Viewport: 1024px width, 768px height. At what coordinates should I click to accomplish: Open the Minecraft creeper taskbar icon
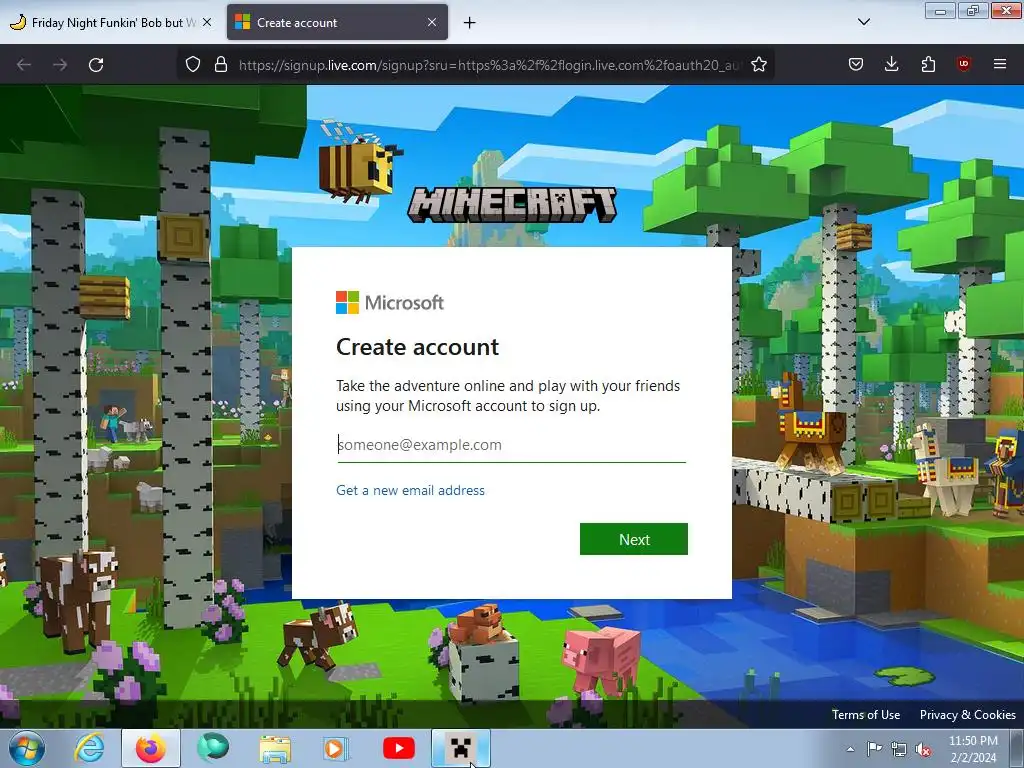(460, 748)
